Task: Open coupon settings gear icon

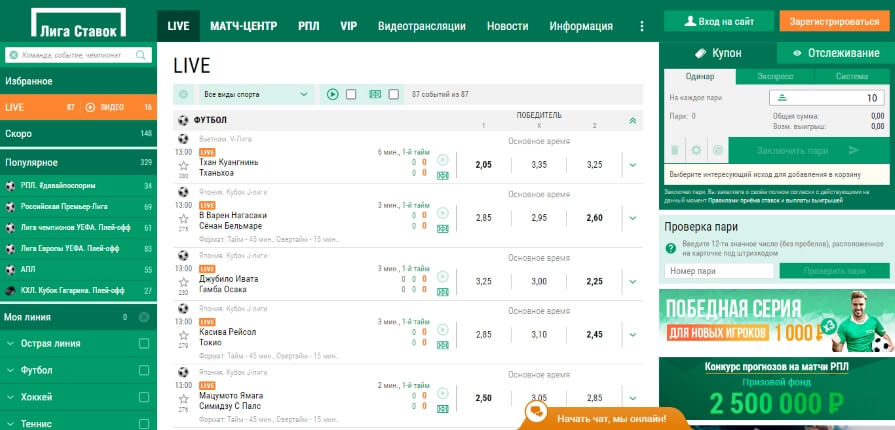Action: coord(696,150)
